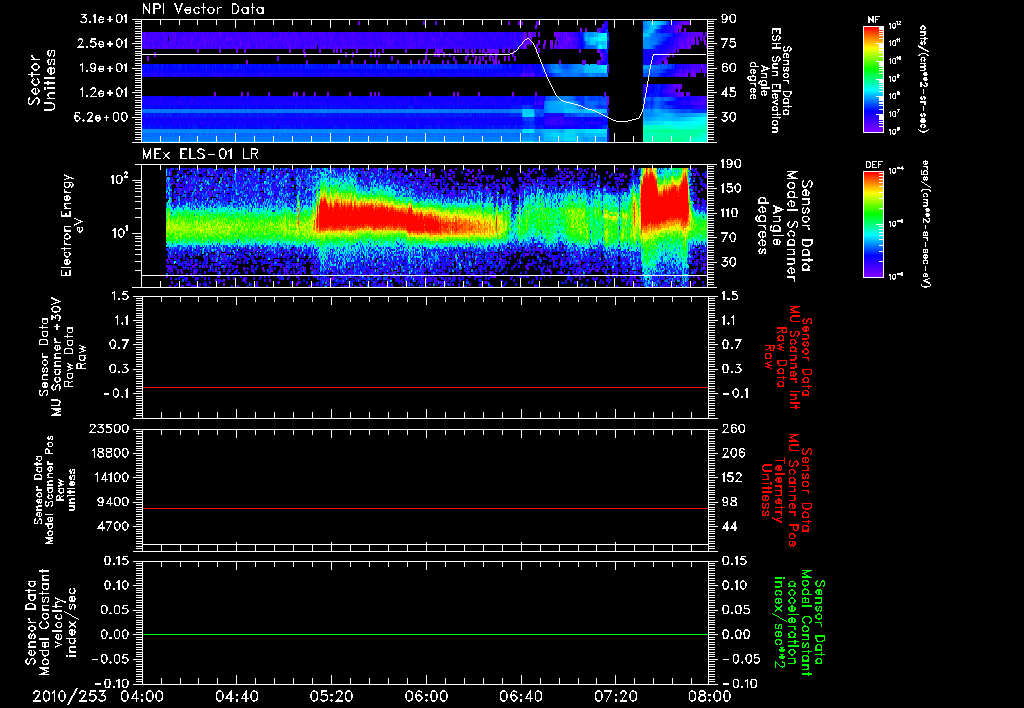
Task: Click the '60' sun elevation tick label
Action: (x=729, y=68)
